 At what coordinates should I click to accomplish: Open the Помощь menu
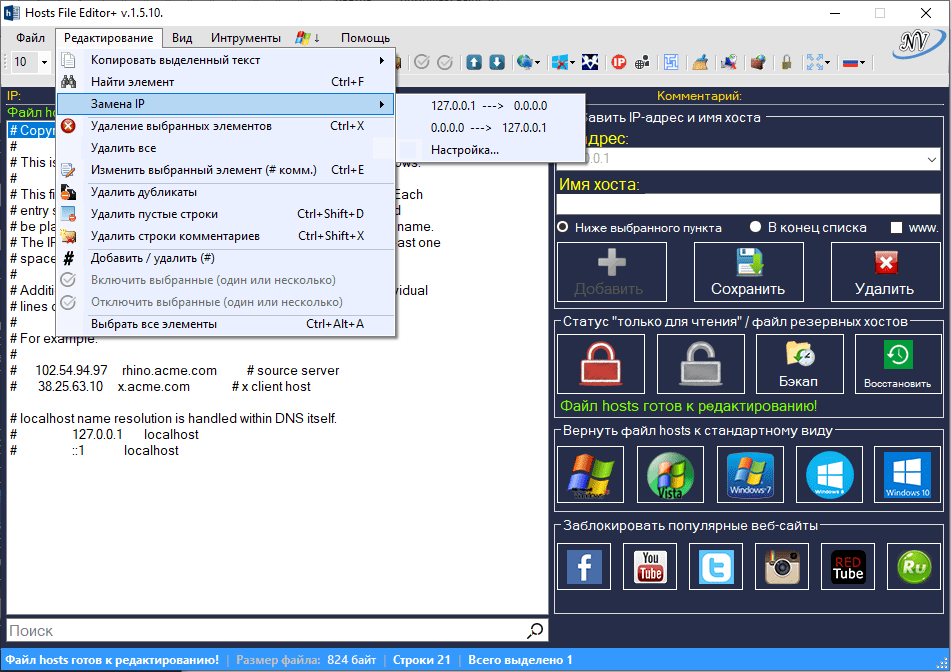click(x=365, y=38)
